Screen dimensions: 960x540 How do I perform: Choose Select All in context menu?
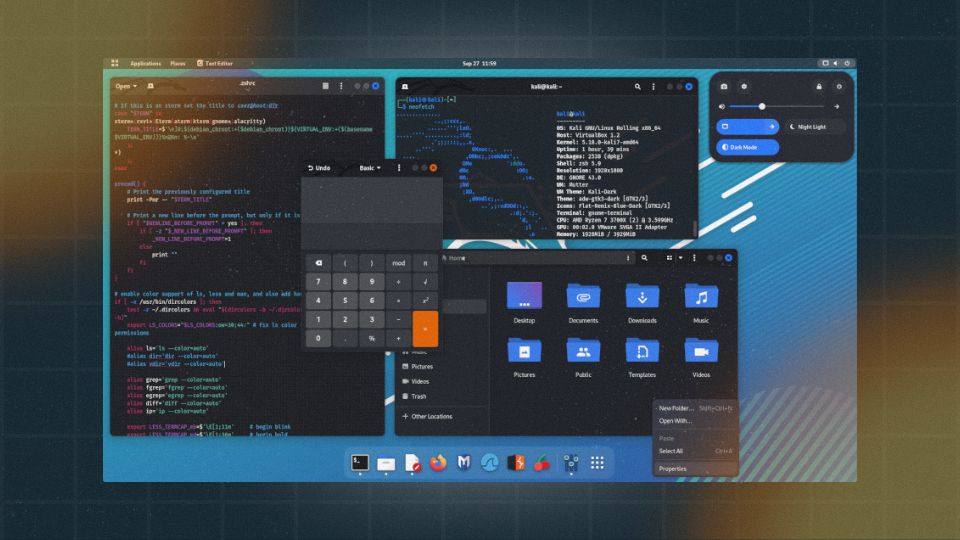(x=695, y=451)
